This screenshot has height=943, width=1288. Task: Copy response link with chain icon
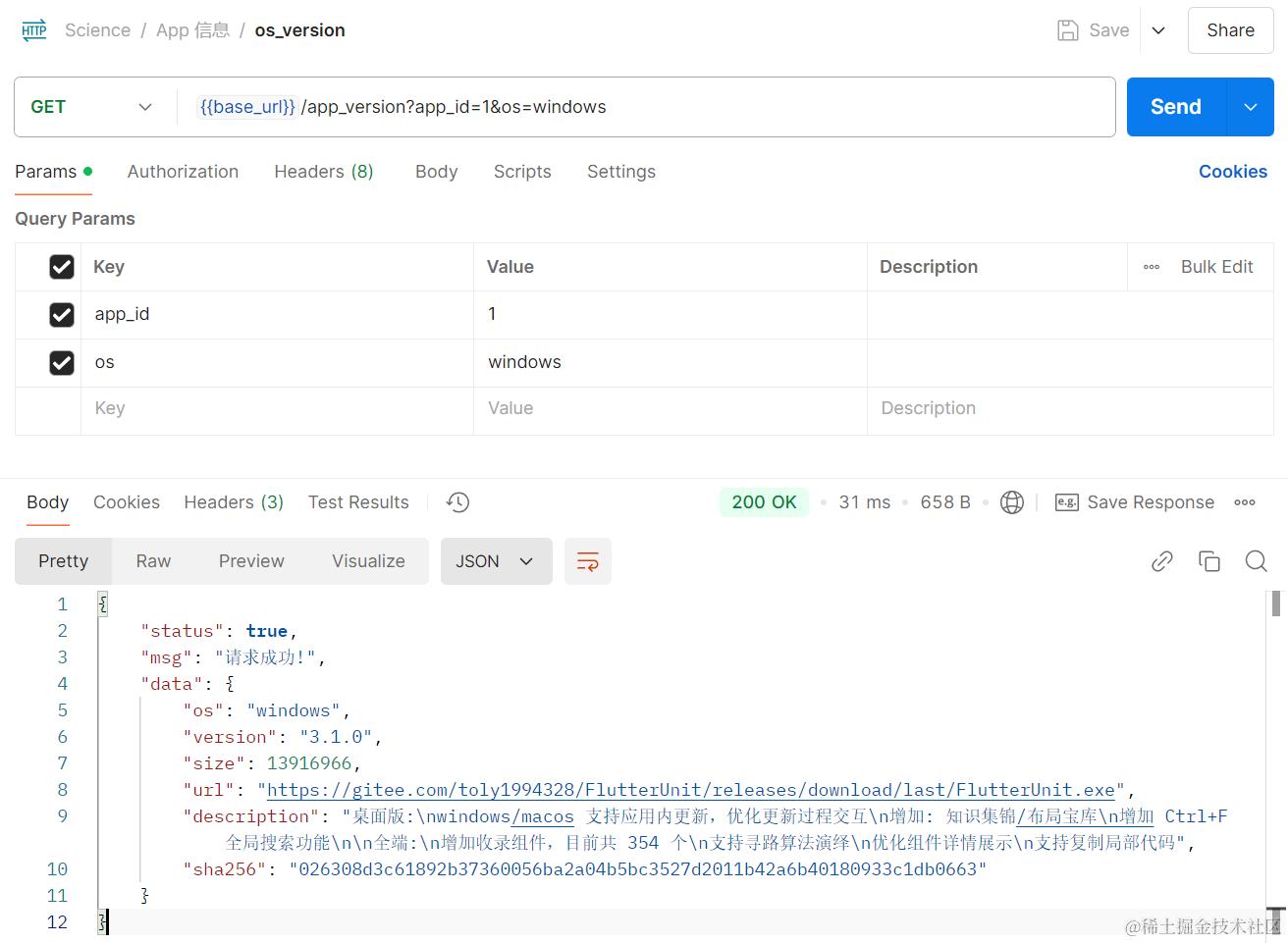tap(1162, 561)
